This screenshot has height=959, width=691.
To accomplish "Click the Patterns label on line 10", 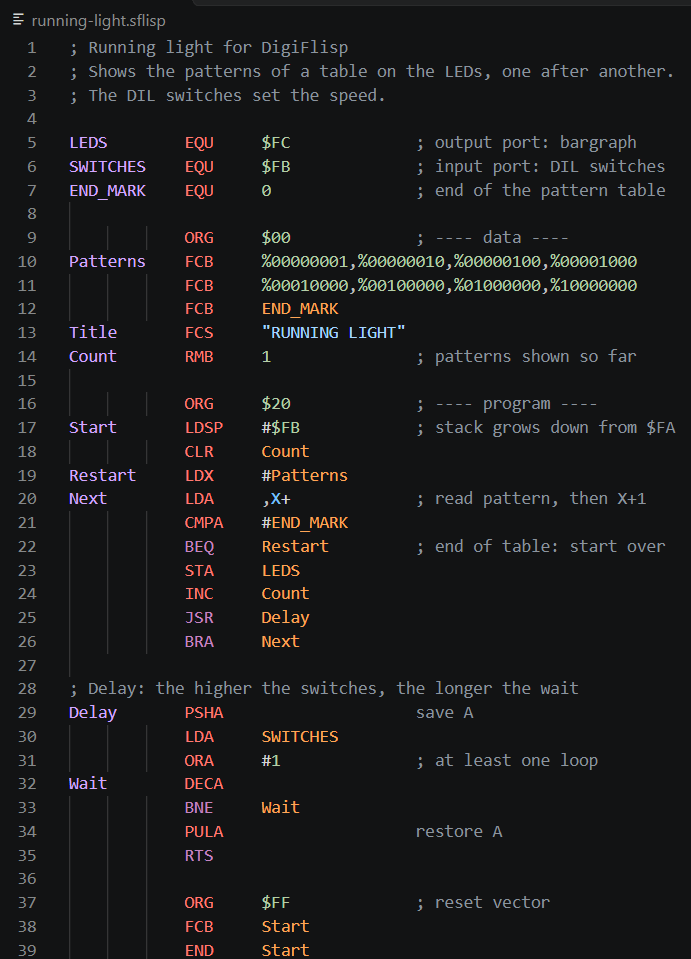I will 108,261.
